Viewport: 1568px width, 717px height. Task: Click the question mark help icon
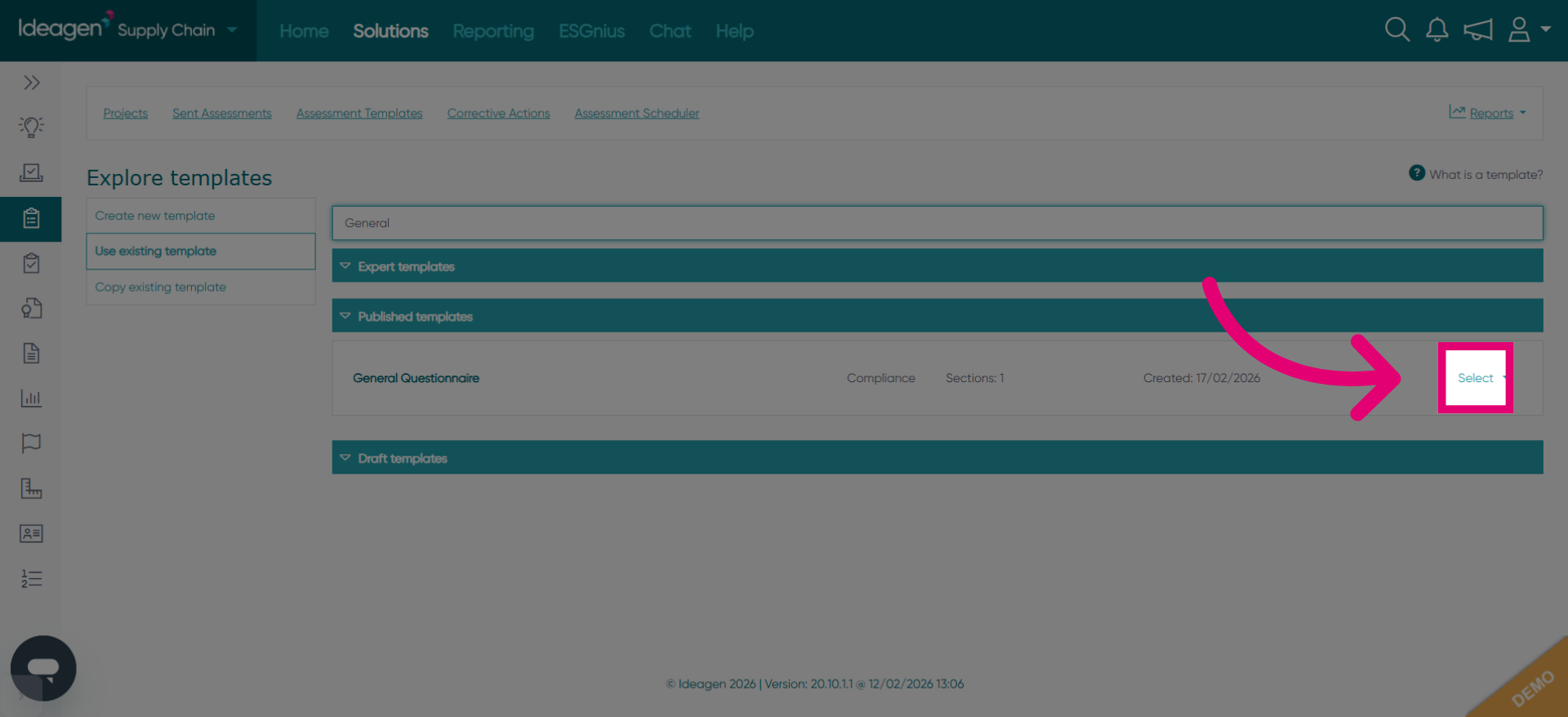pyautogui.click(x=1417, y=173)
